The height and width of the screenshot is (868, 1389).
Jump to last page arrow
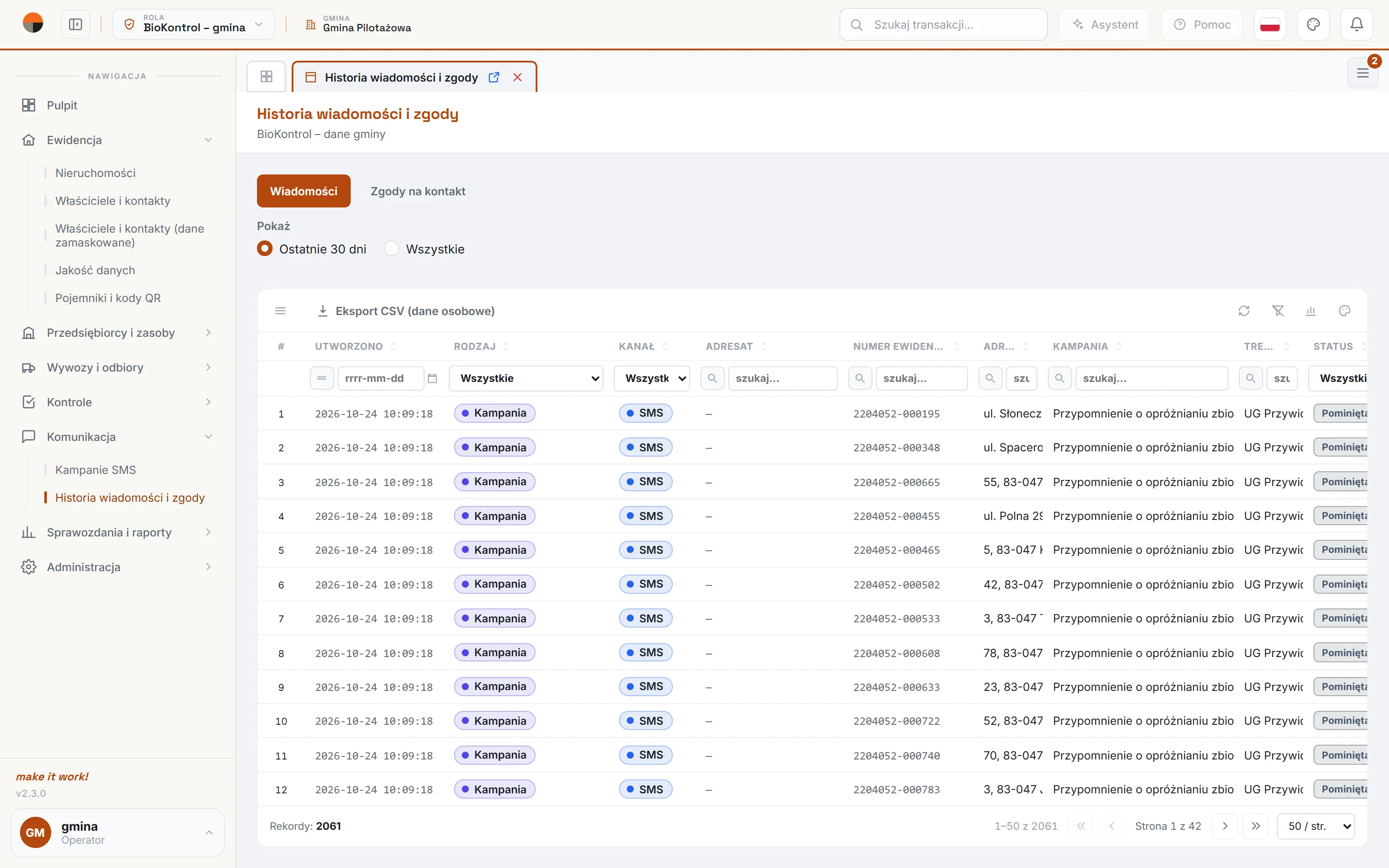click(x=1256, y=825)
